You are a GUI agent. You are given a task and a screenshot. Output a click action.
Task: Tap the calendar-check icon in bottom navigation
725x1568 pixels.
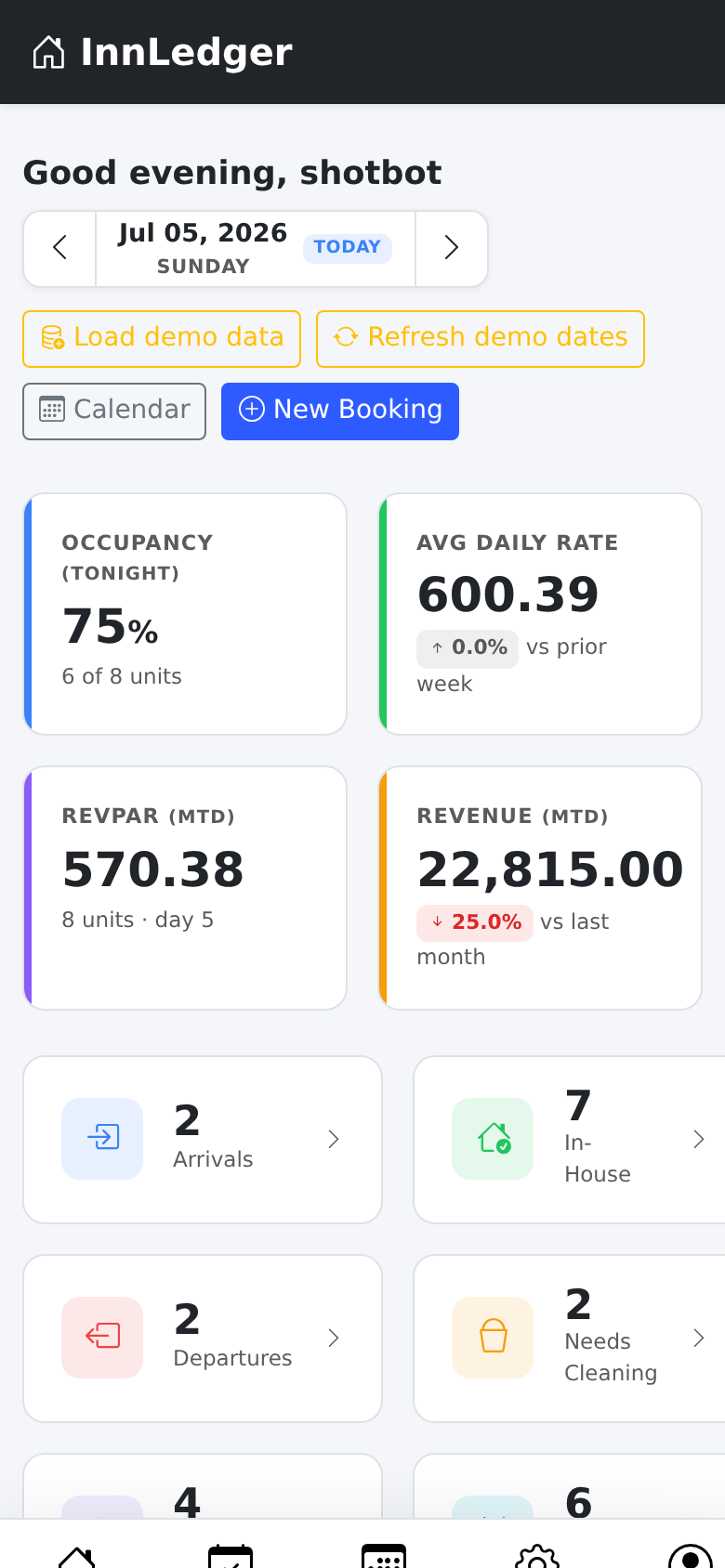click(x=231, y=1556)
